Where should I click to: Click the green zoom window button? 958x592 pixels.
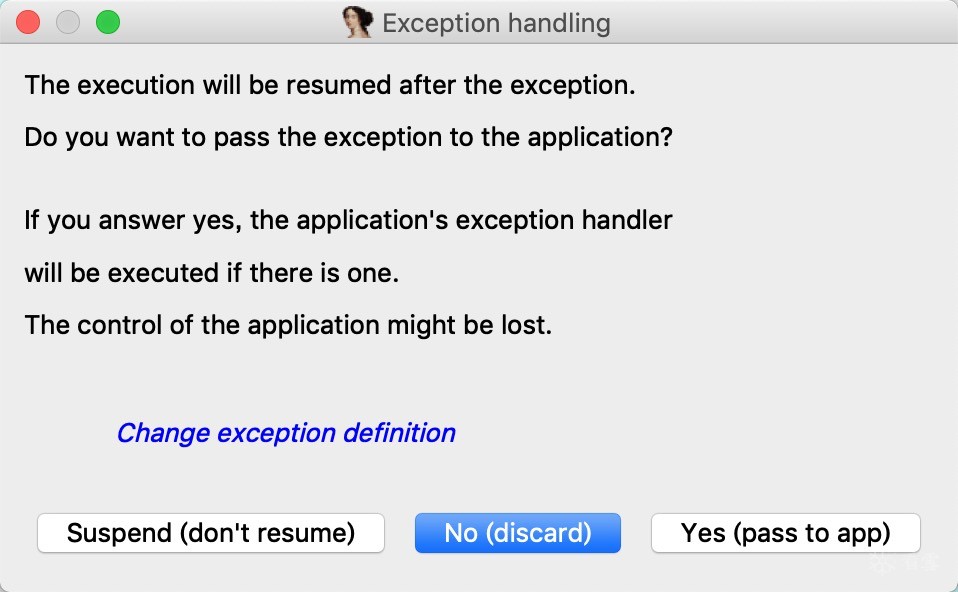tap(107, 22)
